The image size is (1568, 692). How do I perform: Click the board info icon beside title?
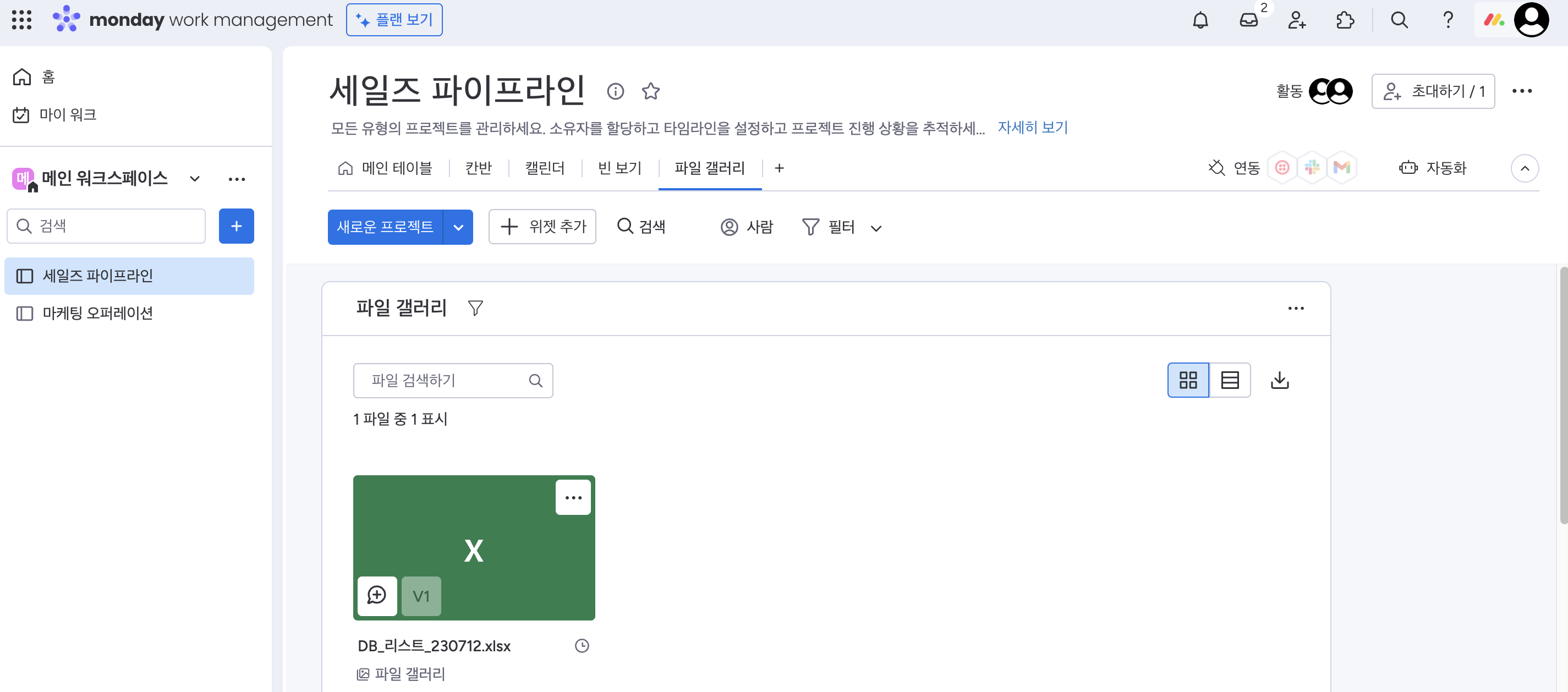616,91
